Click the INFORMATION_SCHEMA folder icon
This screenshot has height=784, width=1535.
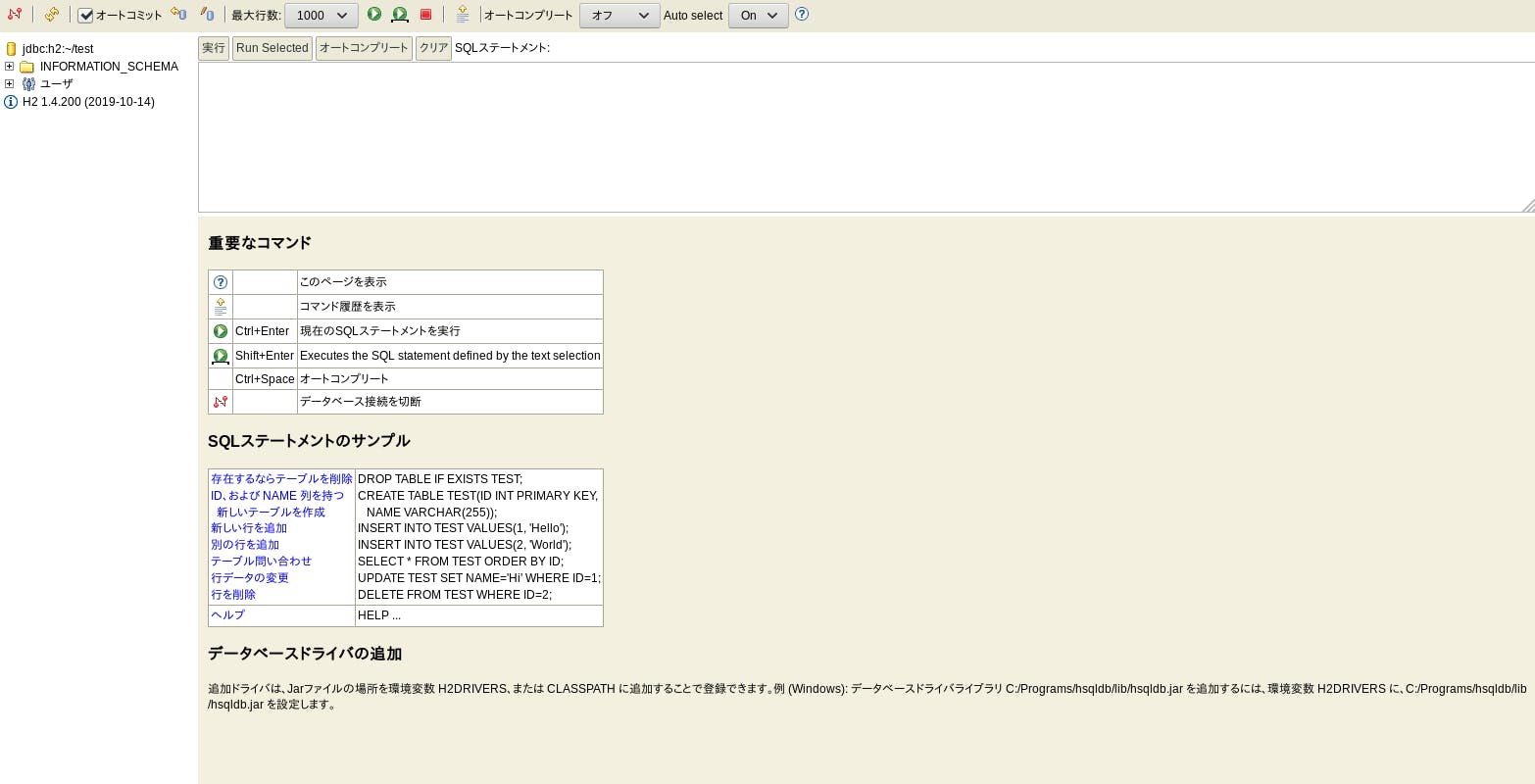pos(27,67)
